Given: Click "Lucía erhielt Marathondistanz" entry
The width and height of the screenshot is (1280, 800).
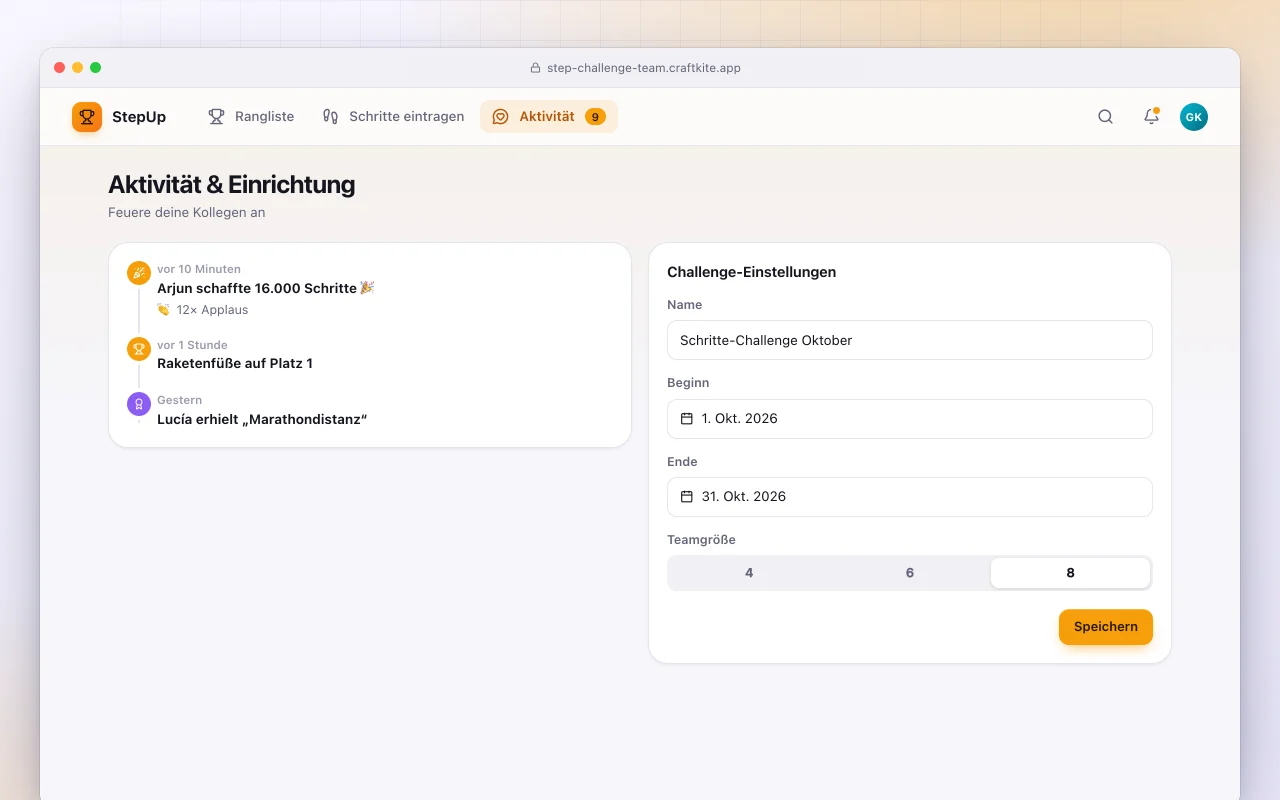Looking at the screenshot, I should click(262, 419).
